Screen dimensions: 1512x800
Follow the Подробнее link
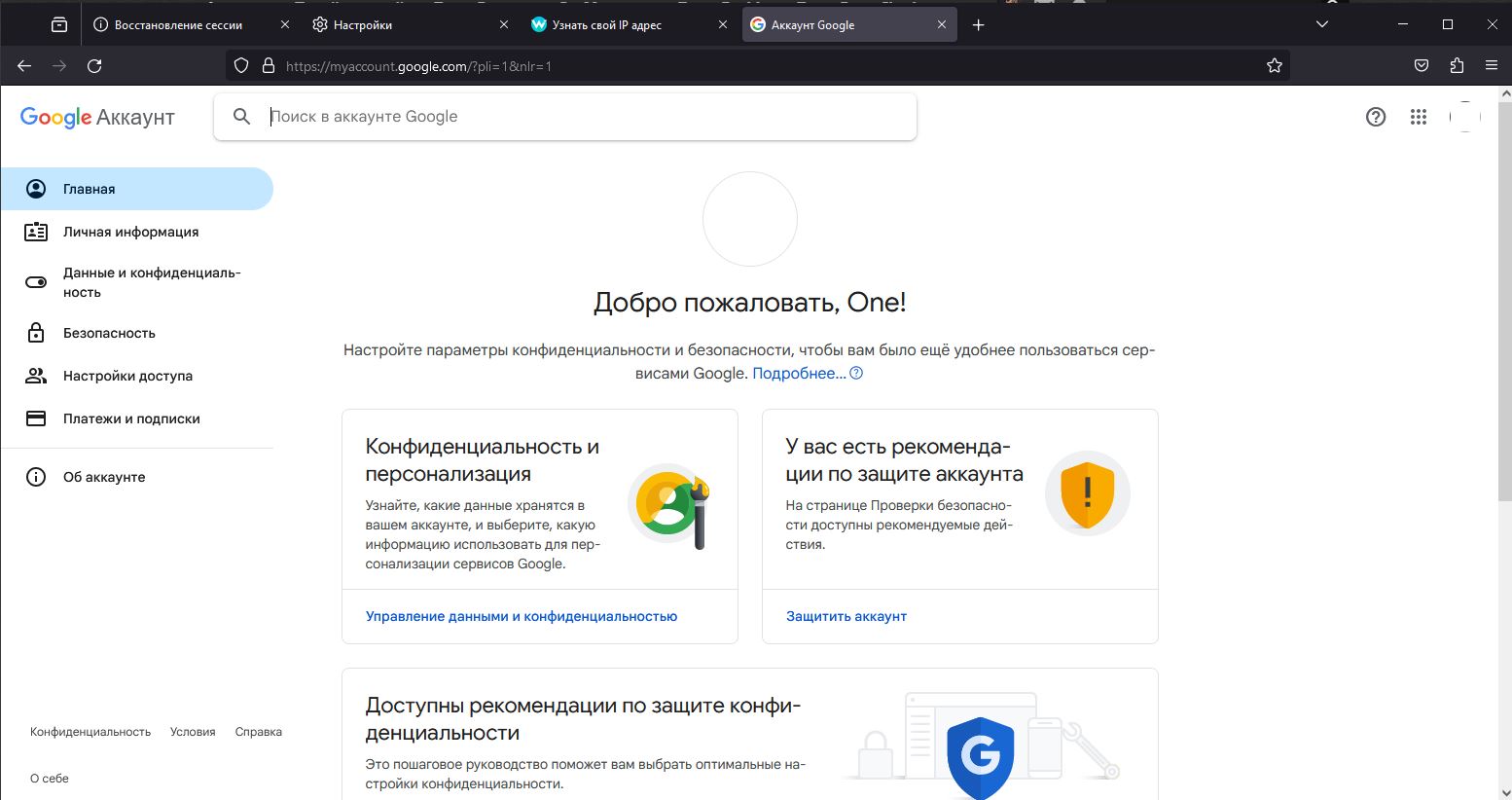[x=799, y=374]
